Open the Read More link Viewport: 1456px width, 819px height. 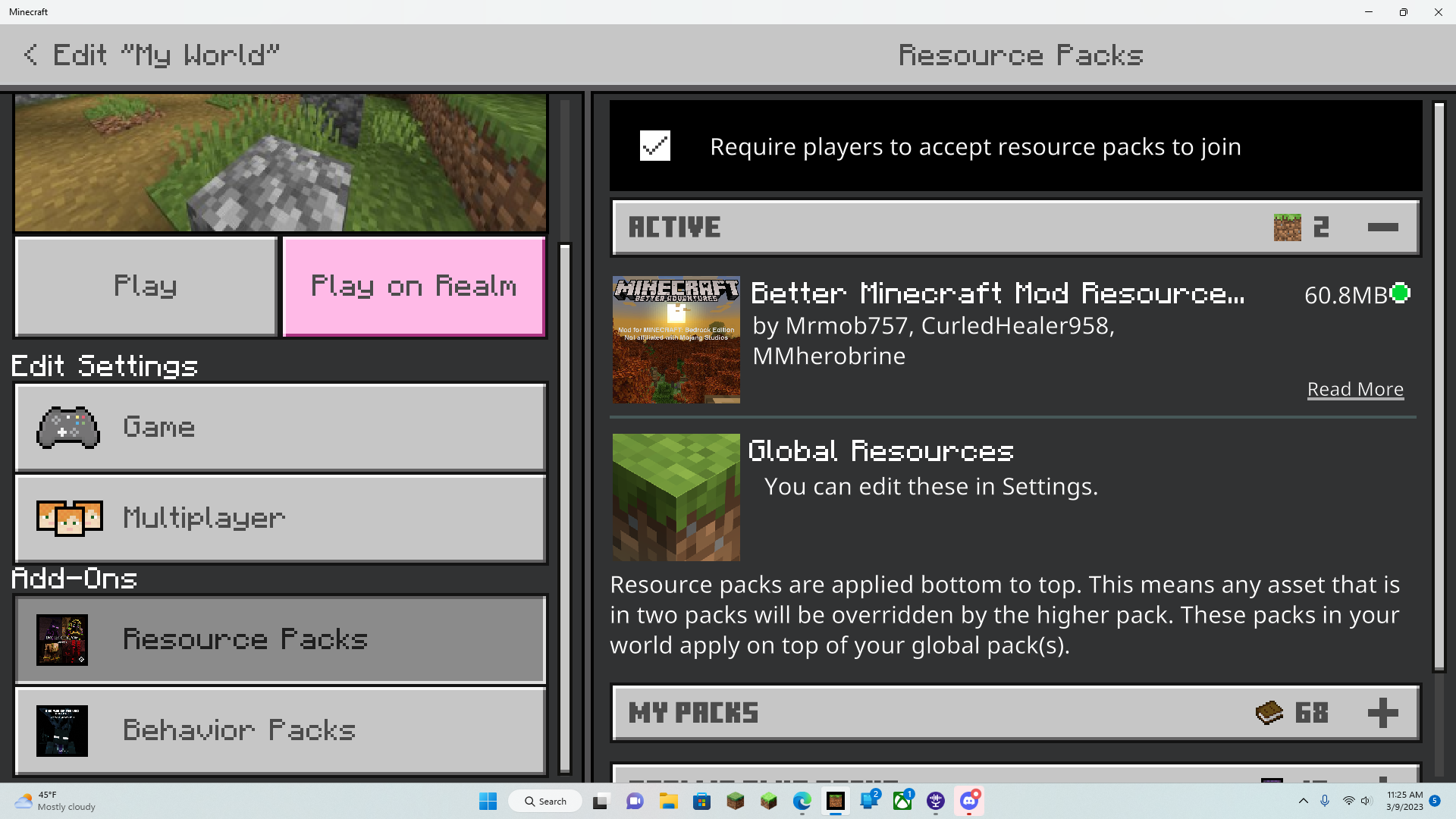(1355, 389)
